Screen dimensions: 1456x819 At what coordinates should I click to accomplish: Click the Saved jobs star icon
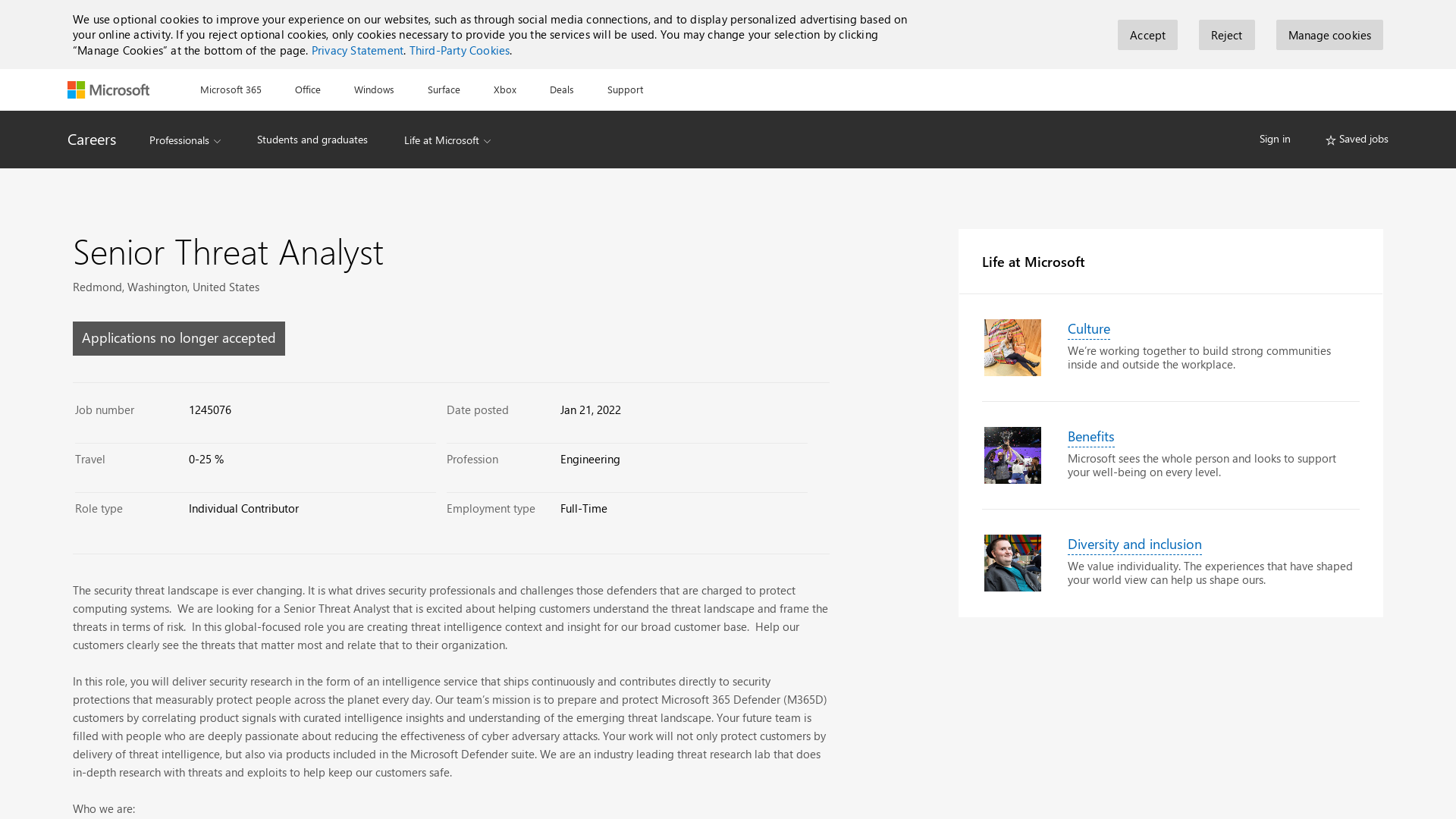(x=1330, y=140)
